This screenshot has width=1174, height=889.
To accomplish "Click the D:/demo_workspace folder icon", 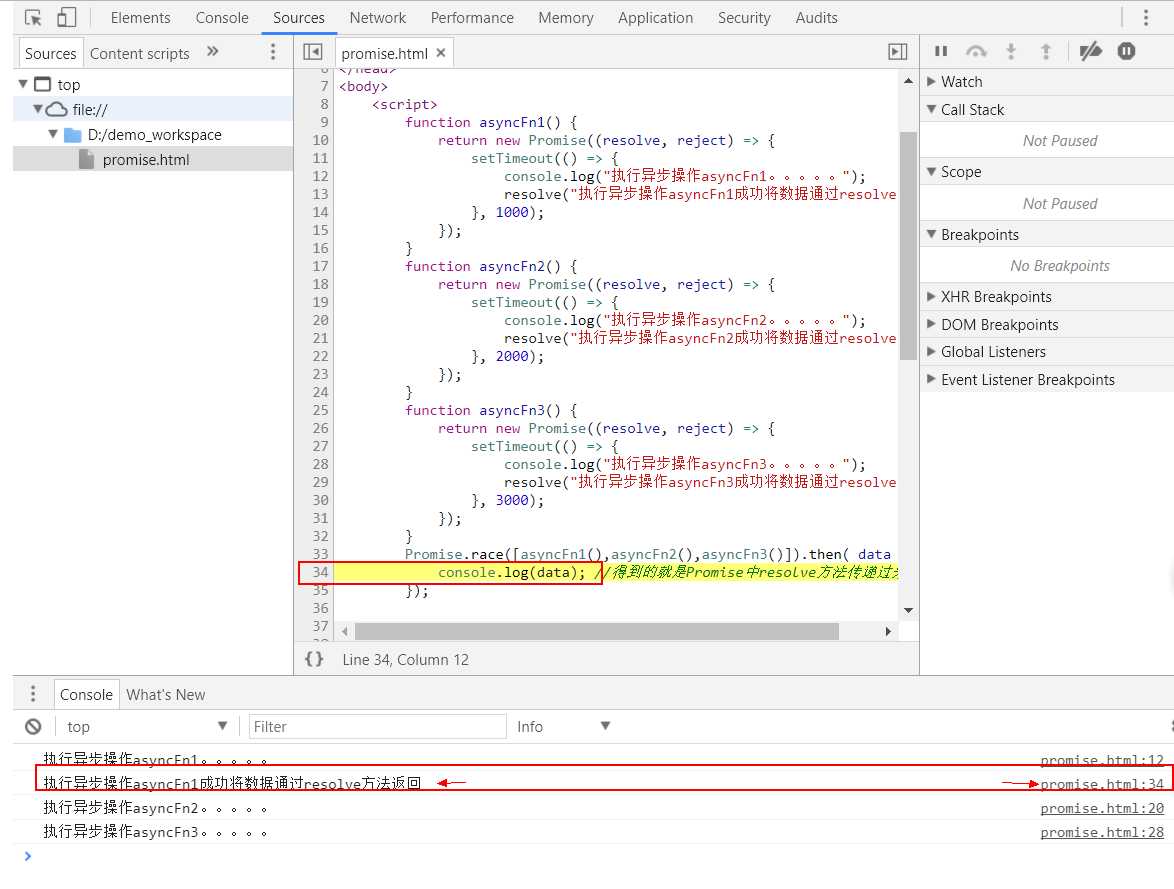I will point(73,135).
